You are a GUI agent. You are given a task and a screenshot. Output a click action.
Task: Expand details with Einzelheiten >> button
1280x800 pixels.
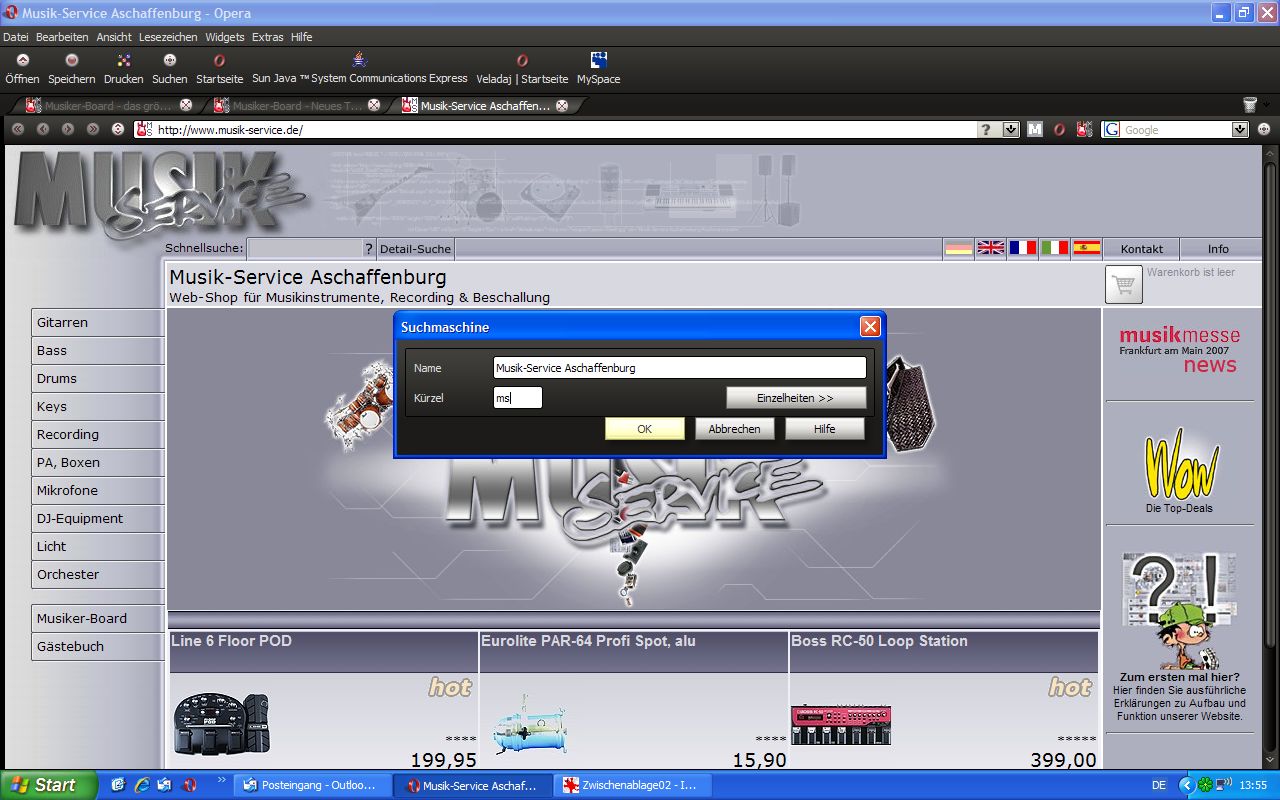point(796,398)
